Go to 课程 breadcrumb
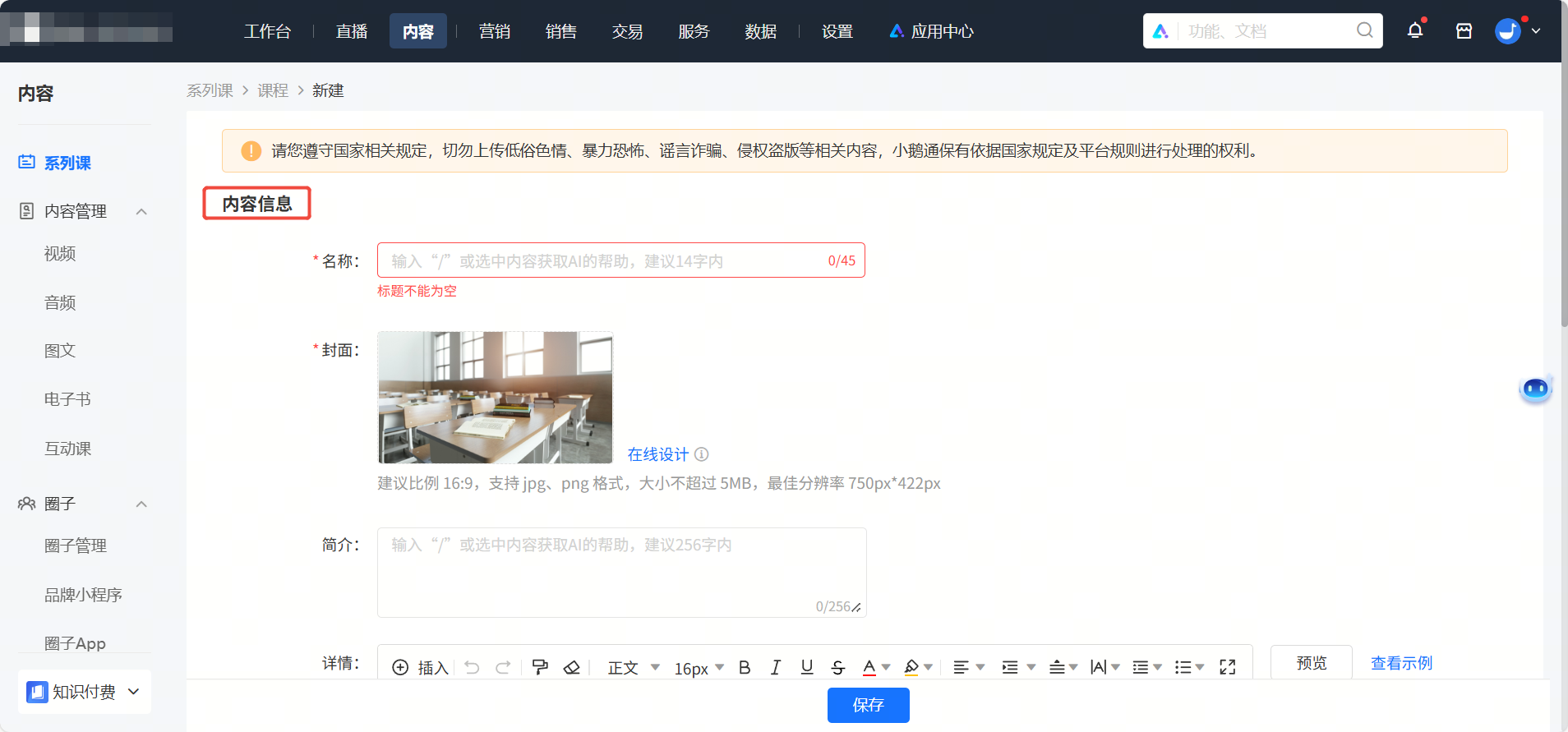Image resolution: width=1568 pixels, height=732 pixels. coord(273,90)
